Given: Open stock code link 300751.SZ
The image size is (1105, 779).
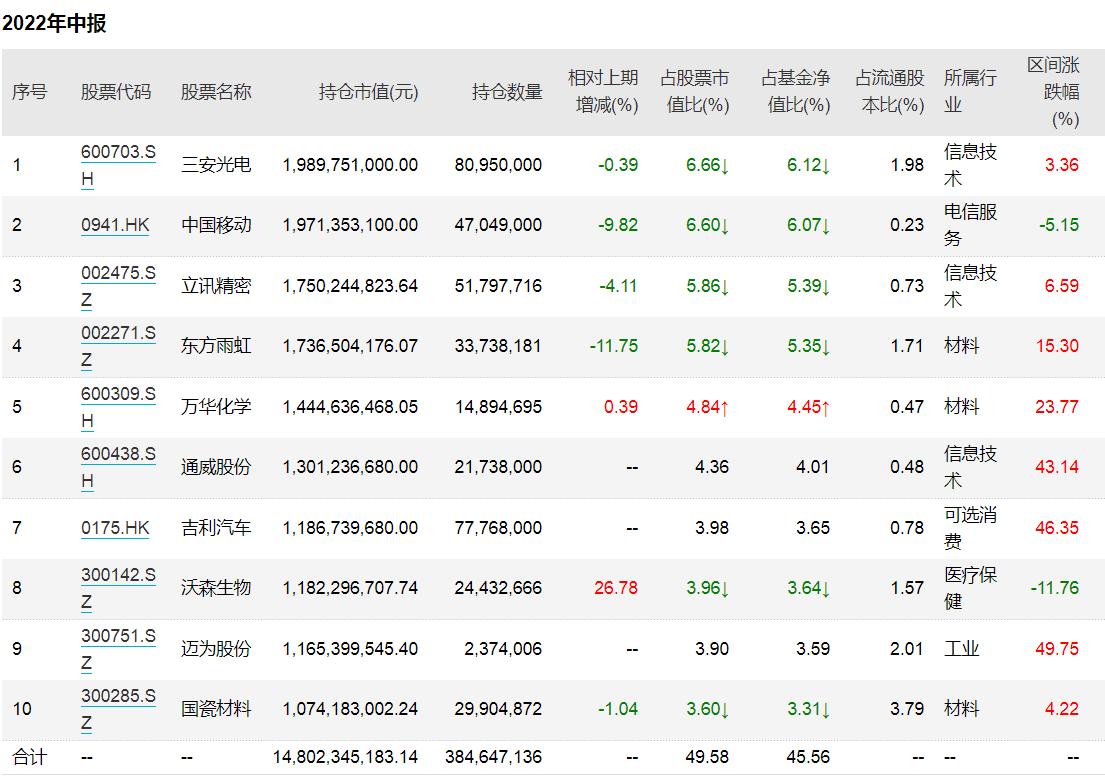Looking at the screenshot, I should tap(118, 649).
